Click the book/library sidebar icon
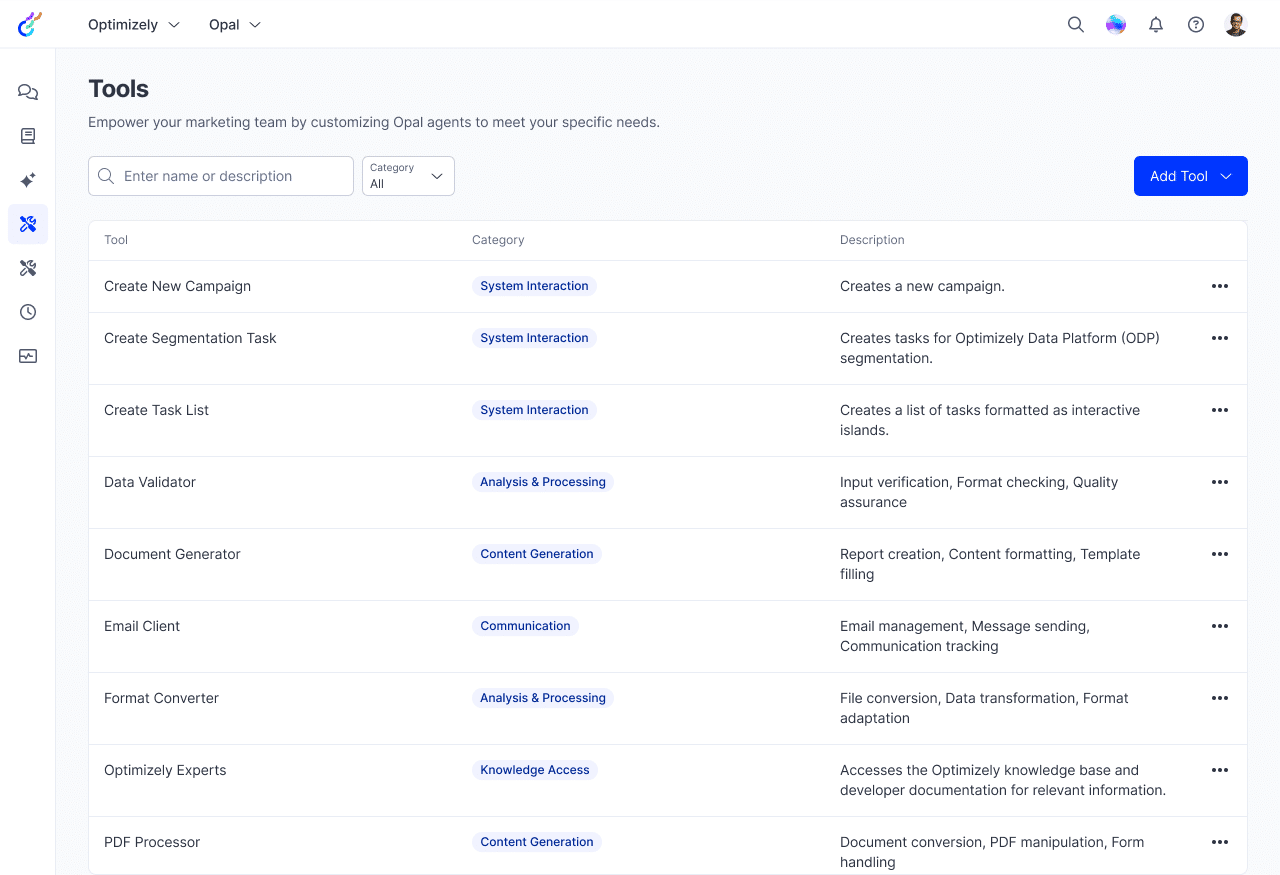The height and width of the screenshot is (875, 1280). point(28,136)
